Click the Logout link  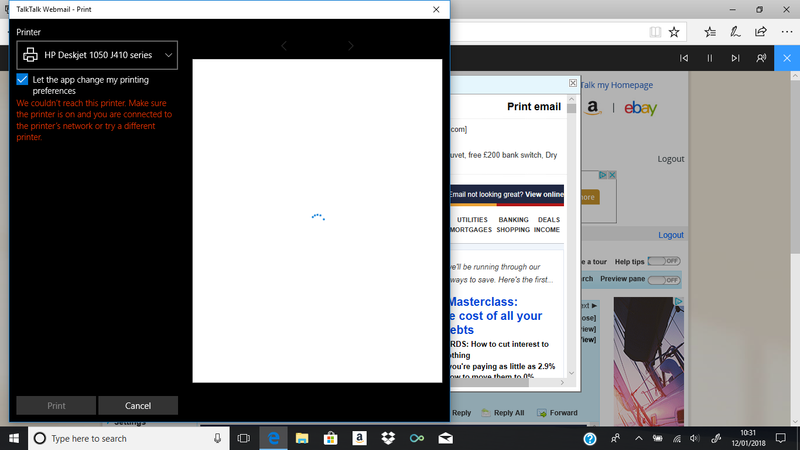coord(671,159)
